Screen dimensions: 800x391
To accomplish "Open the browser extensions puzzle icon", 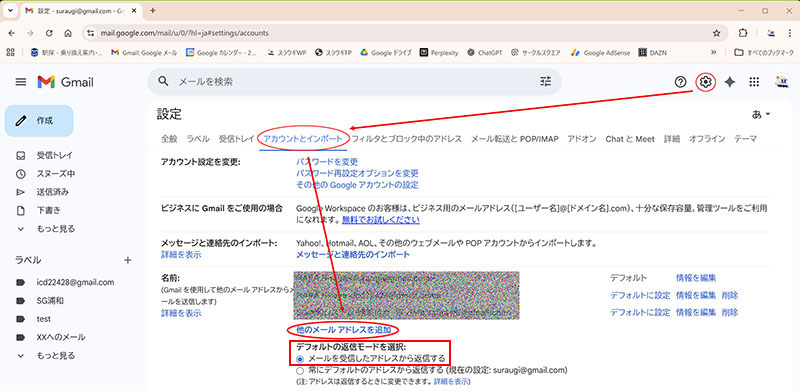I will 743,33.
